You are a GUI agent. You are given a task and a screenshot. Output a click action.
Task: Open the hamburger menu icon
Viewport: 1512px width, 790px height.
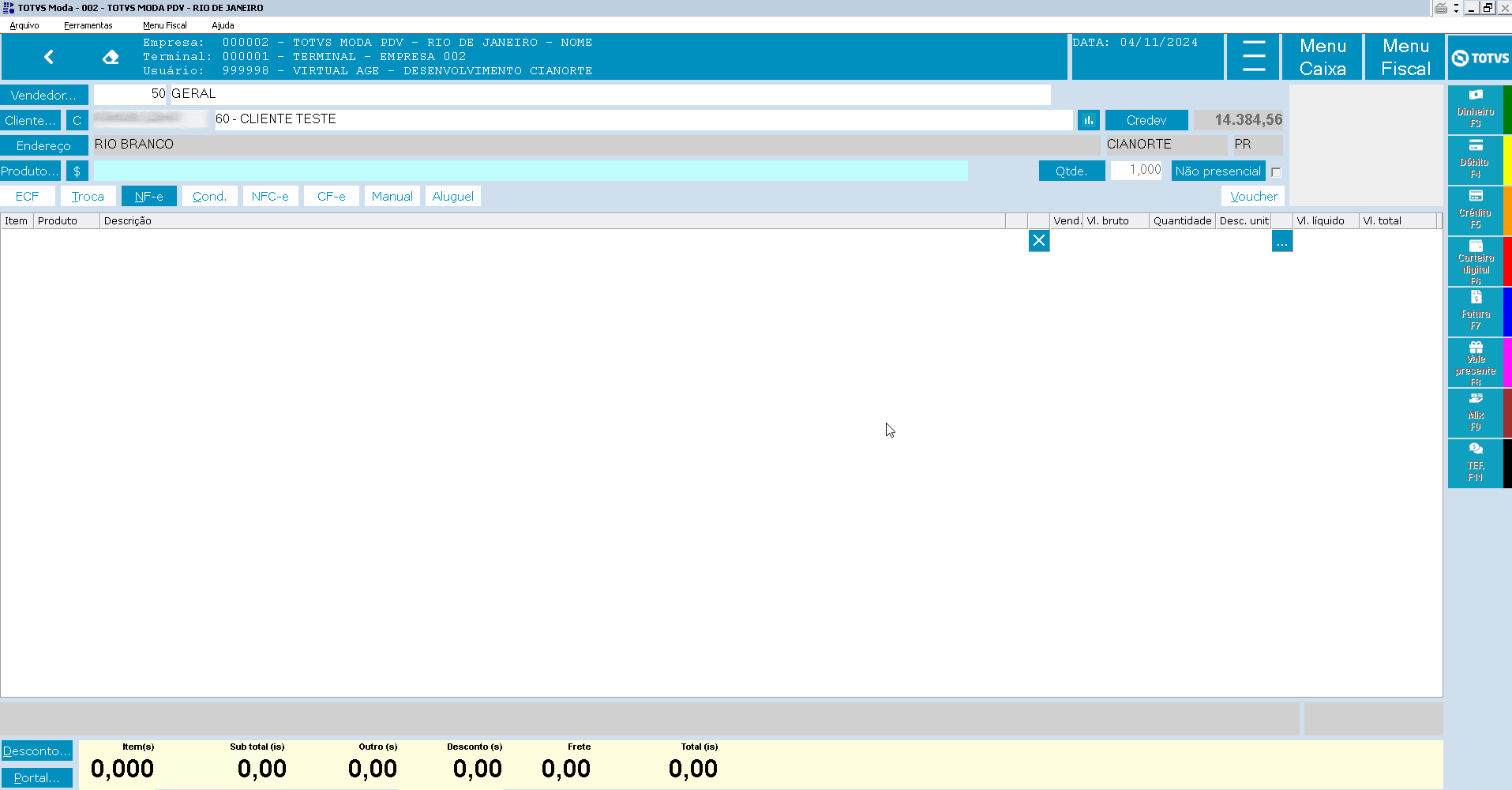pos(1253,57)
